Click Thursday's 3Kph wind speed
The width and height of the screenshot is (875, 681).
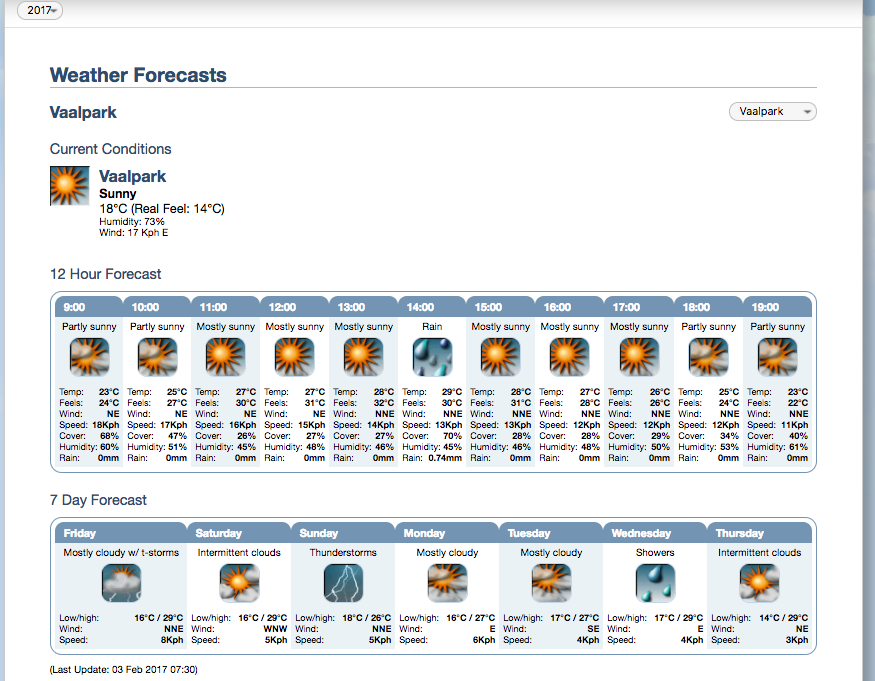point(797,640)
